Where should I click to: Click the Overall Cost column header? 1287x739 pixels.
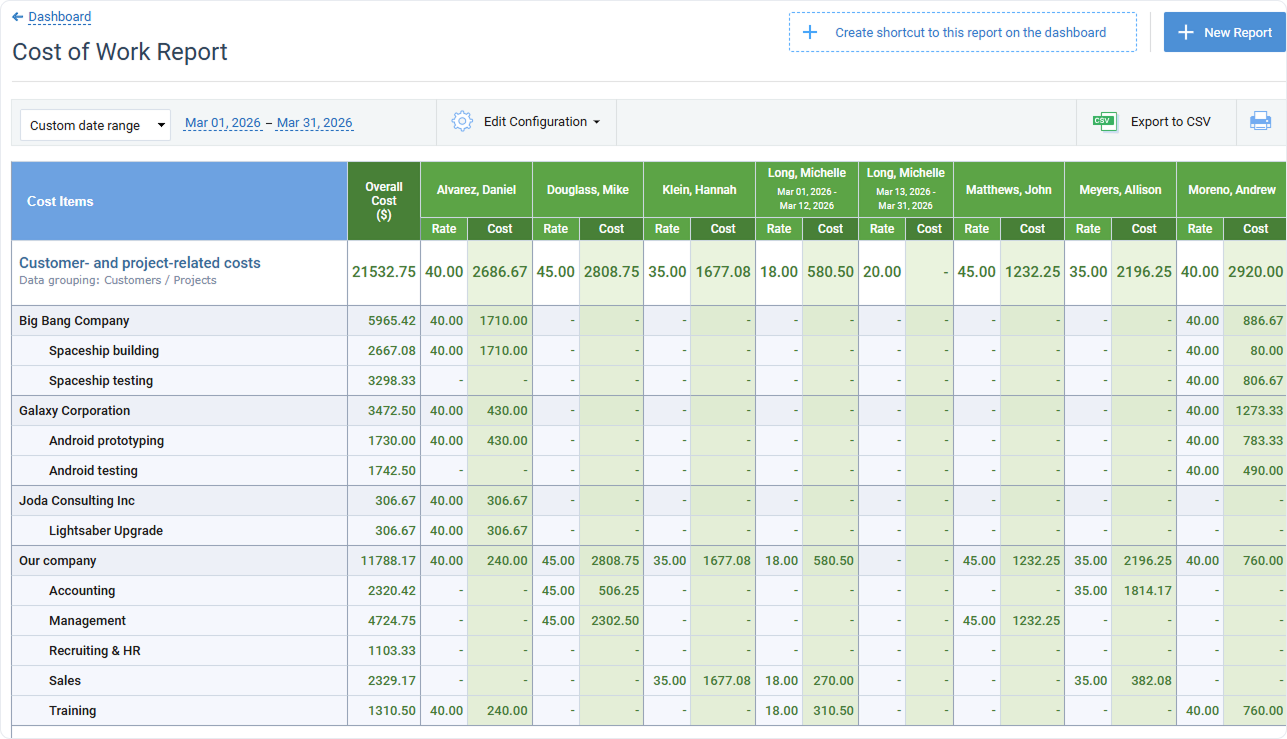384,200
